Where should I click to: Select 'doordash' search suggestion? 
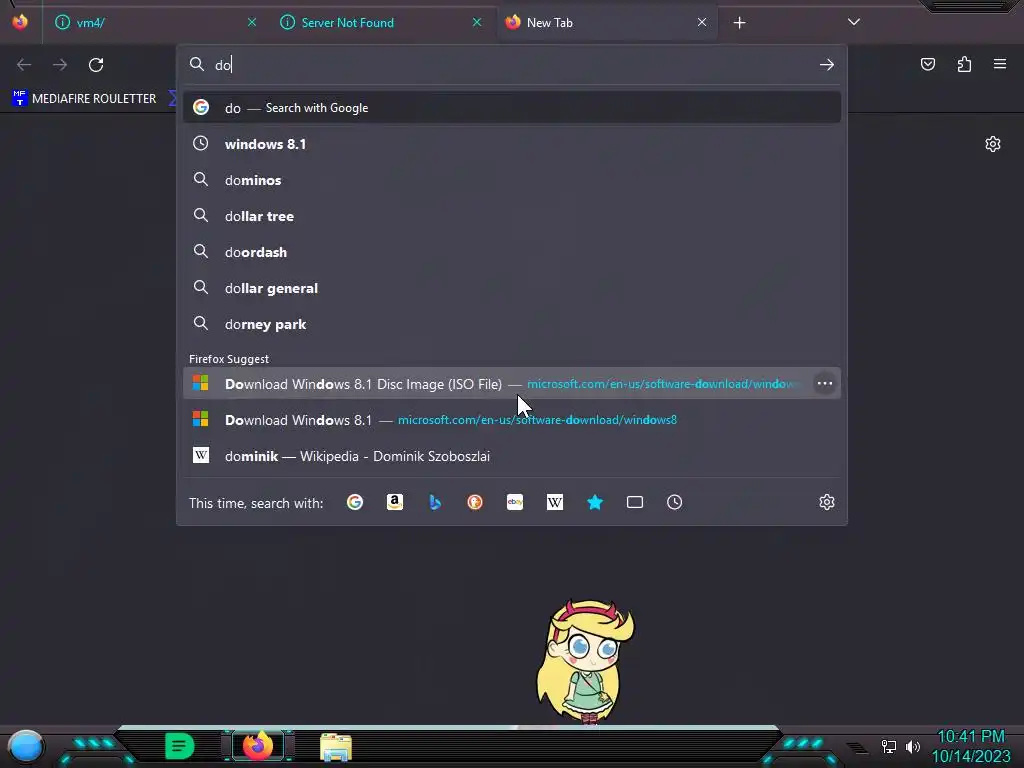click(x=512, y=251)
